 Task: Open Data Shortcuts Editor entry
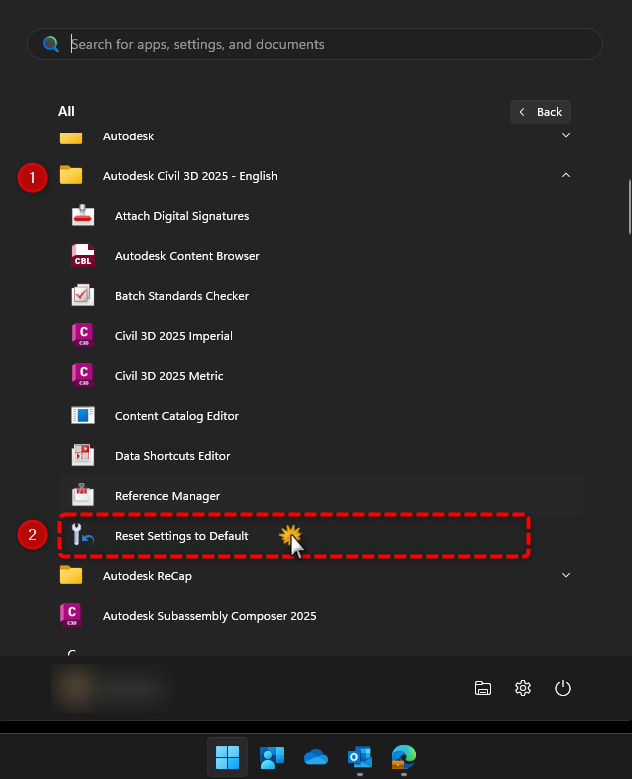tap(320, 456)
